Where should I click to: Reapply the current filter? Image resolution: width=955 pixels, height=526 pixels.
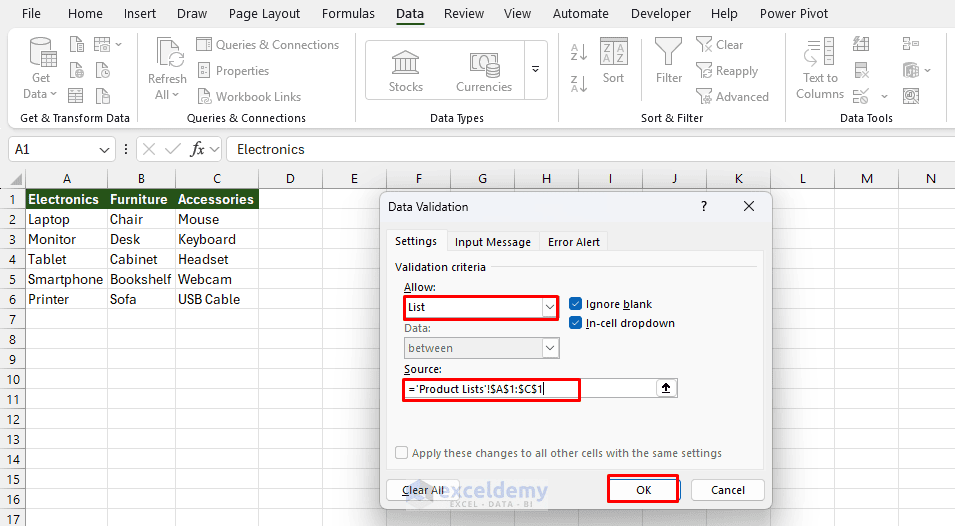(x=727, y=71)
